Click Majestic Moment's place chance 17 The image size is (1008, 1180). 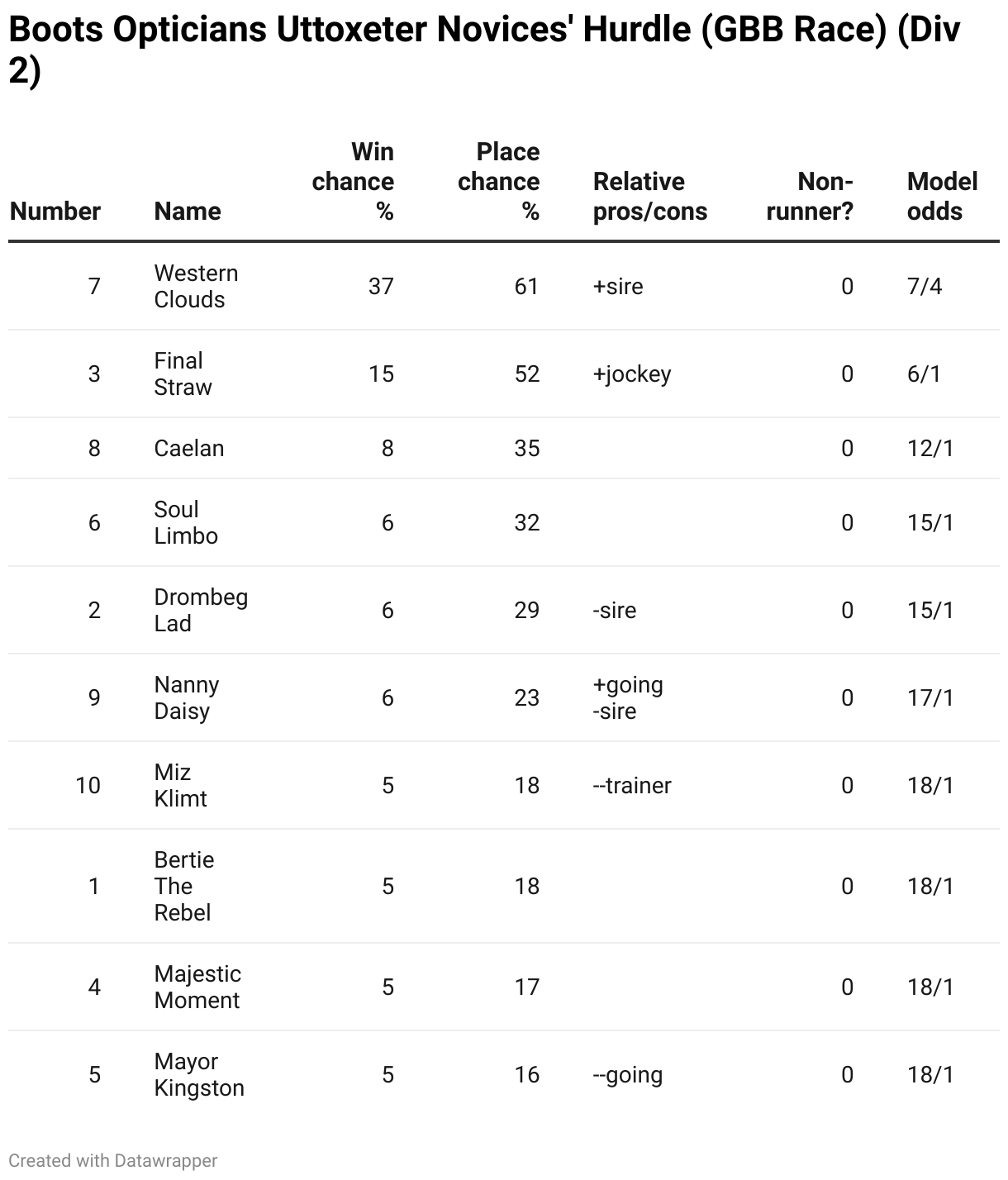pos(526,987)
